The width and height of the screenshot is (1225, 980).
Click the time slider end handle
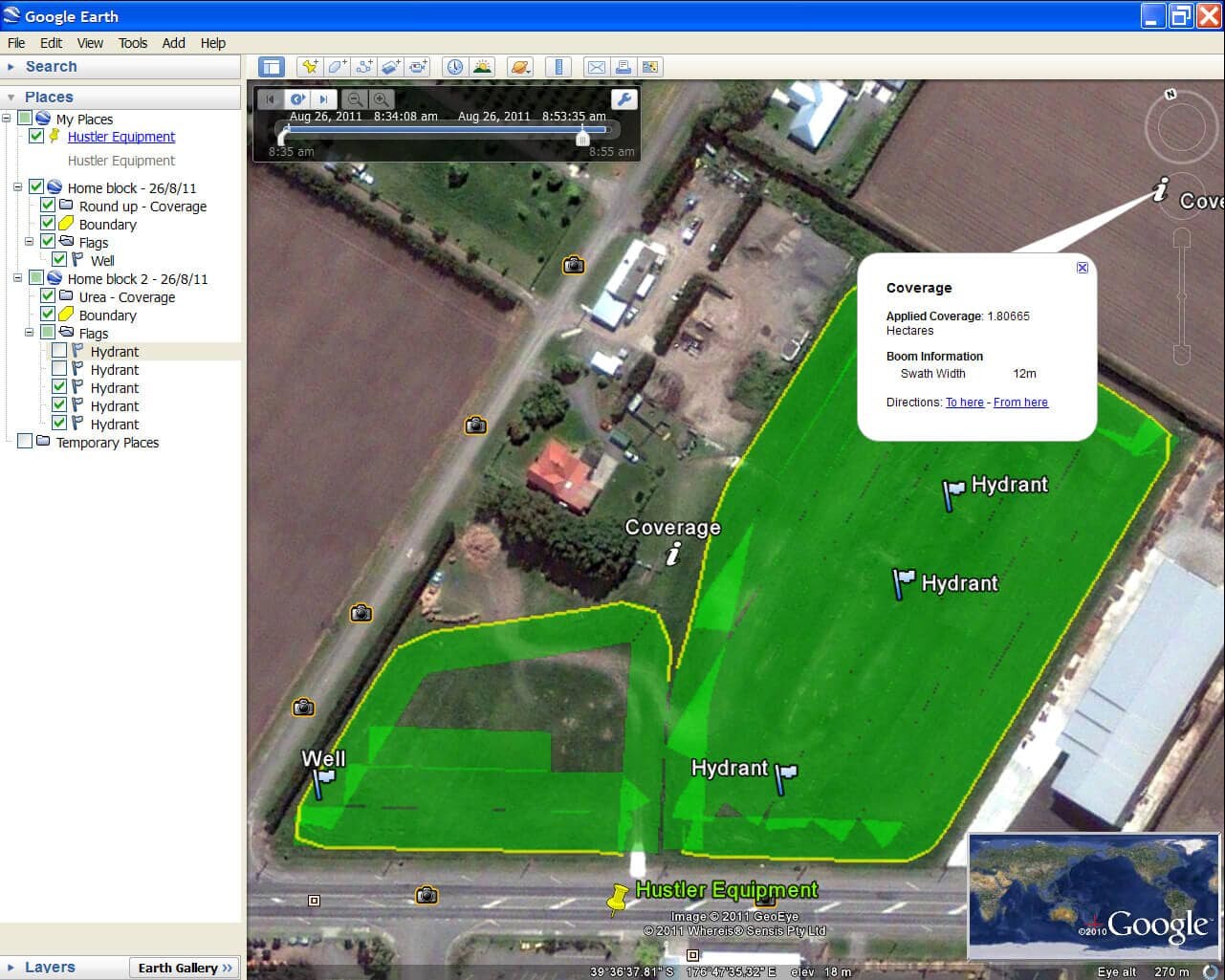pyautogui.click(x=582, y=137)
